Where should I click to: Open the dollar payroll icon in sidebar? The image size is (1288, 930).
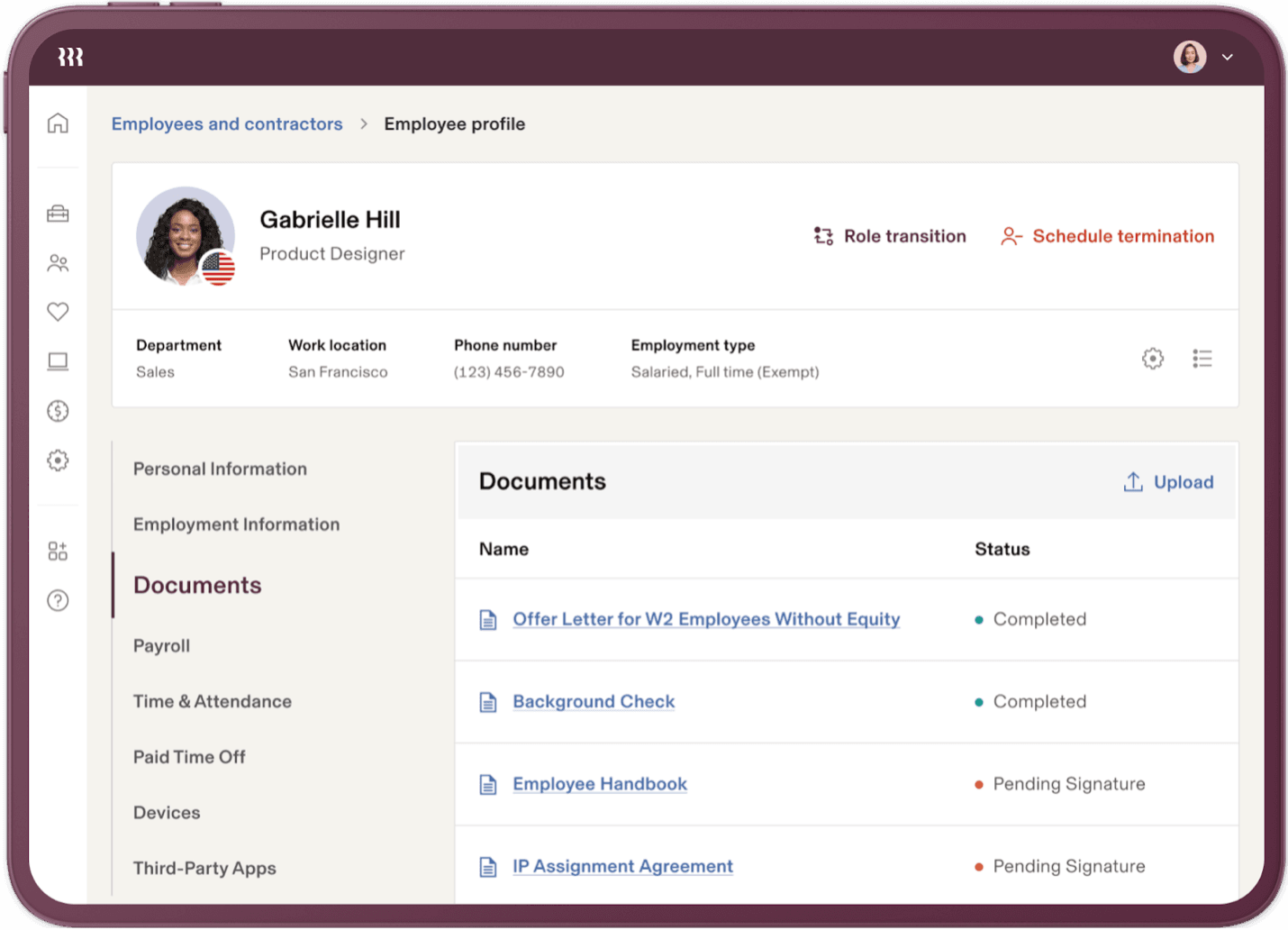pyautogui.click(x=57, y=410)
